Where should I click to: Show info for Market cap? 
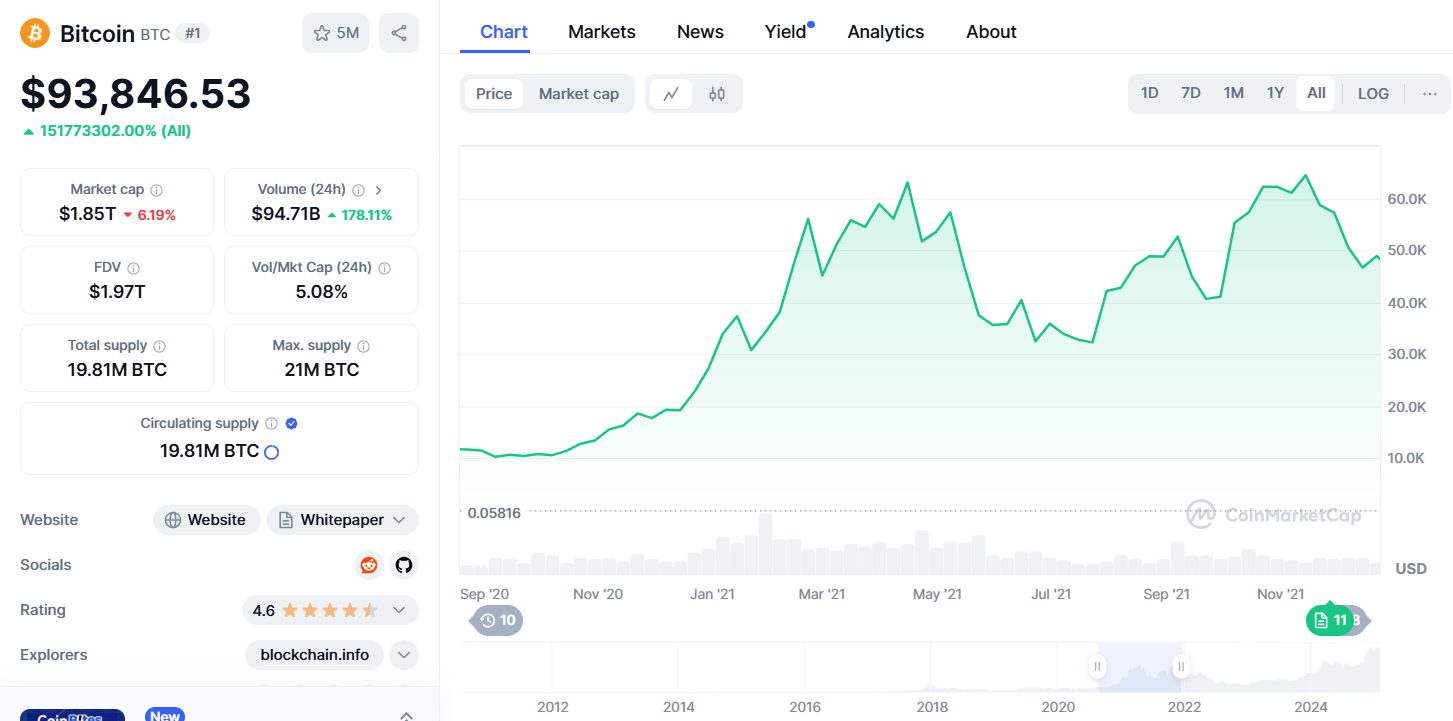[157, 190]
